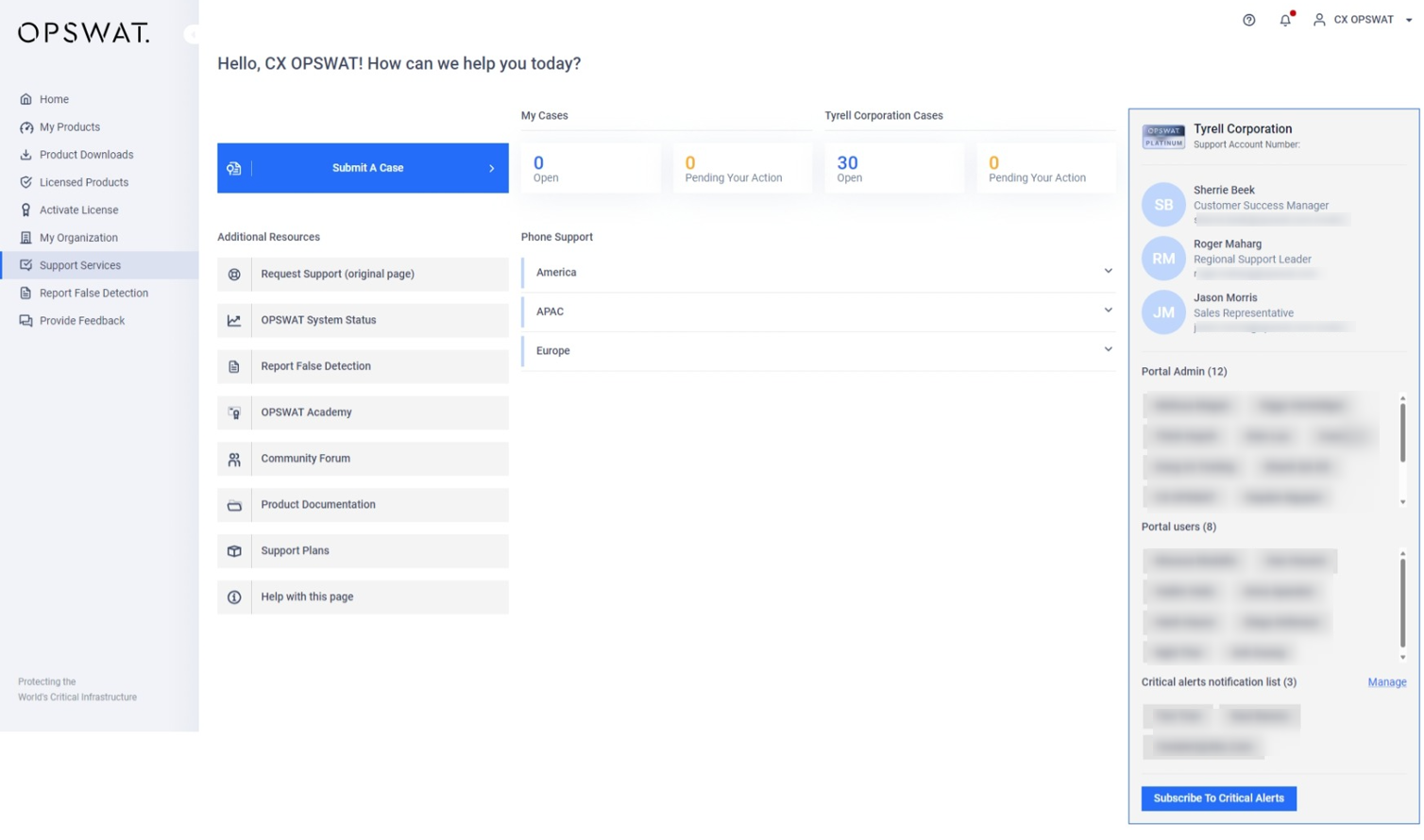Click the Tyrell Corporation account name
Viewport: 1424px width, 840px height.
[x=1243, y=129]
